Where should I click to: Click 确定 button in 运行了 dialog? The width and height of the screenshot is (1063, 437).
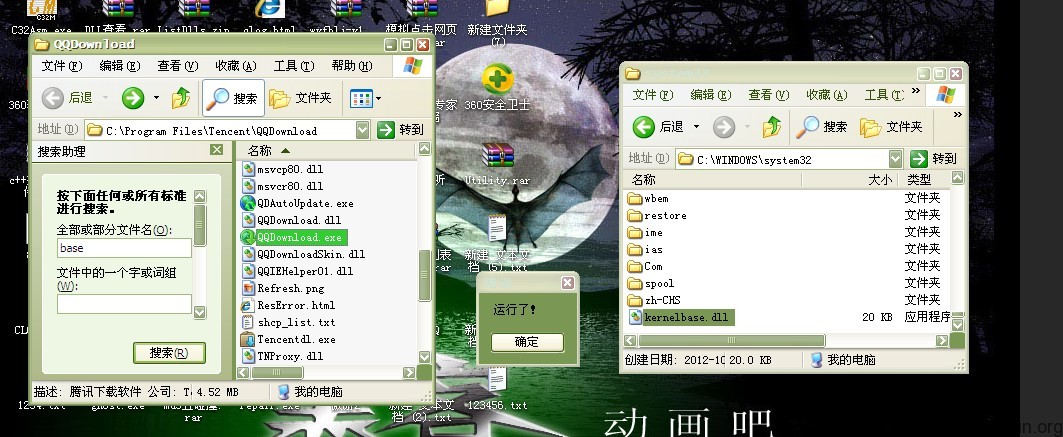click(527, 342)
